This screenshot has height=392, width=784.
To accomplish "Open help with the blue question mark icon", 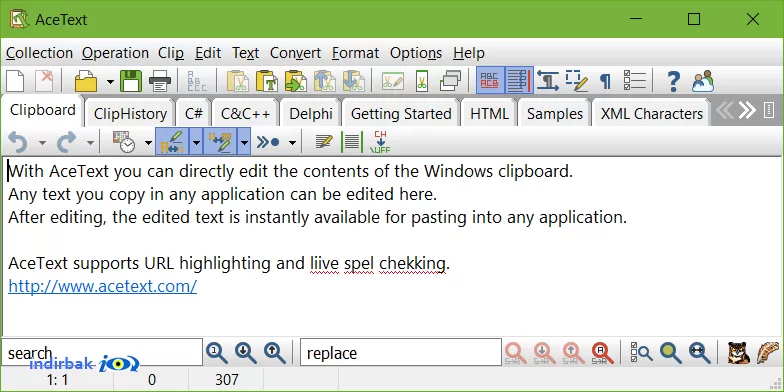I will pos(674,81).
